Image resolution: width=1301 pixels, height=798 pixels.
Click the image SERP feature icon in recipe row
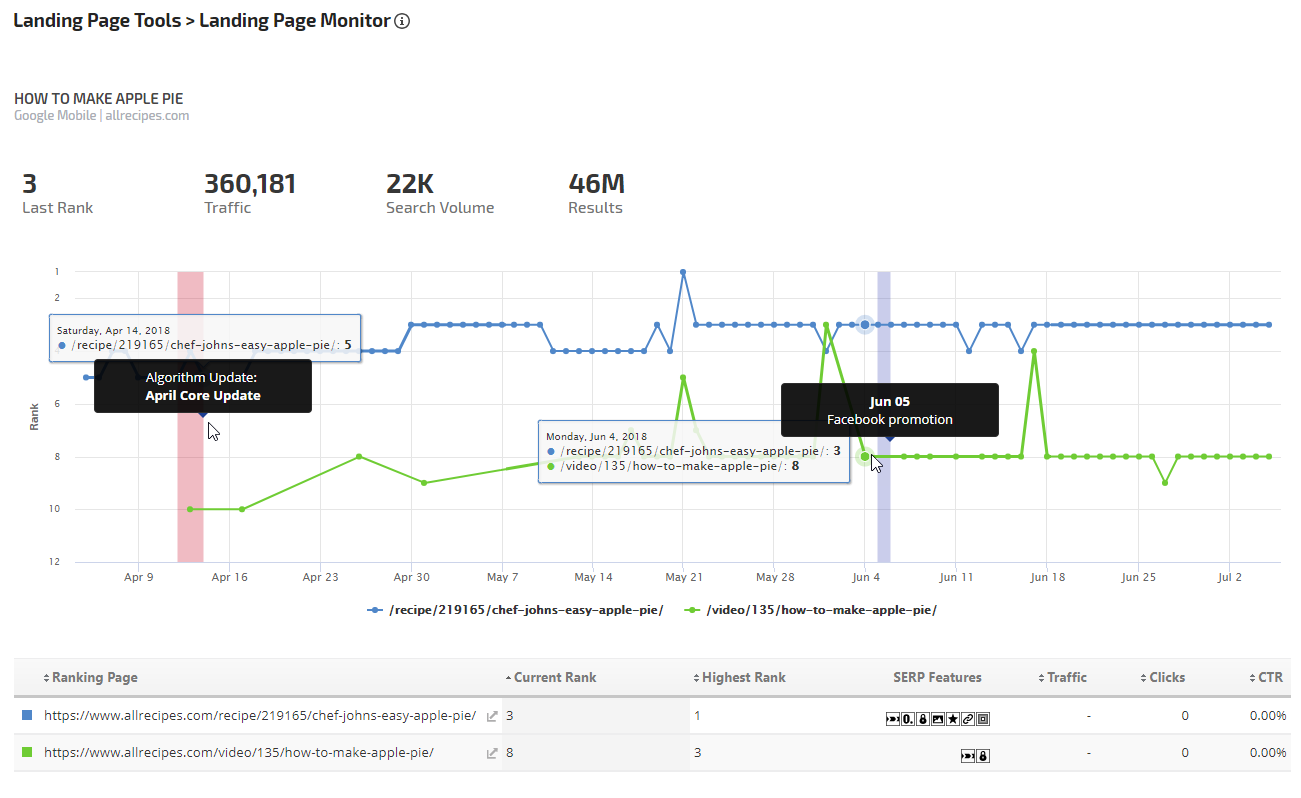(x=938, y=719)
